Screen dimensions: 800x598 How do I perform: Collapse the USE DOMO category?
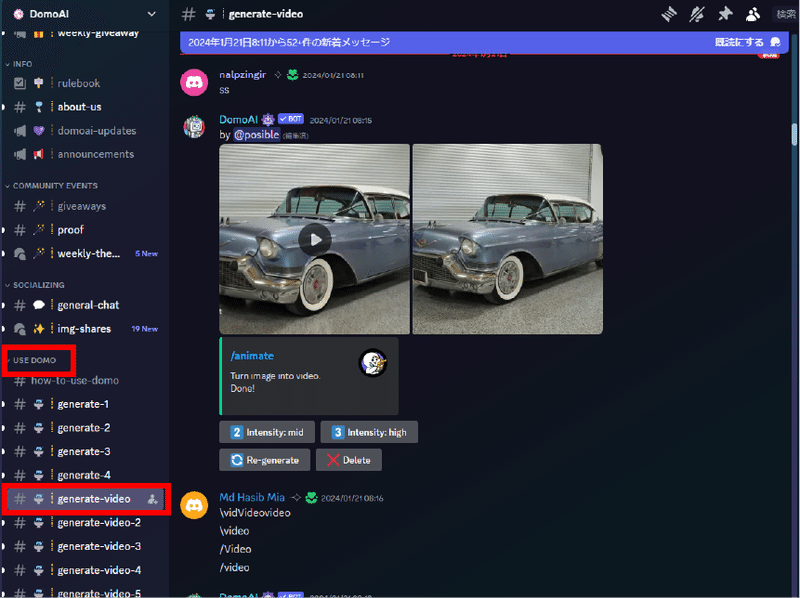[31, 360]
